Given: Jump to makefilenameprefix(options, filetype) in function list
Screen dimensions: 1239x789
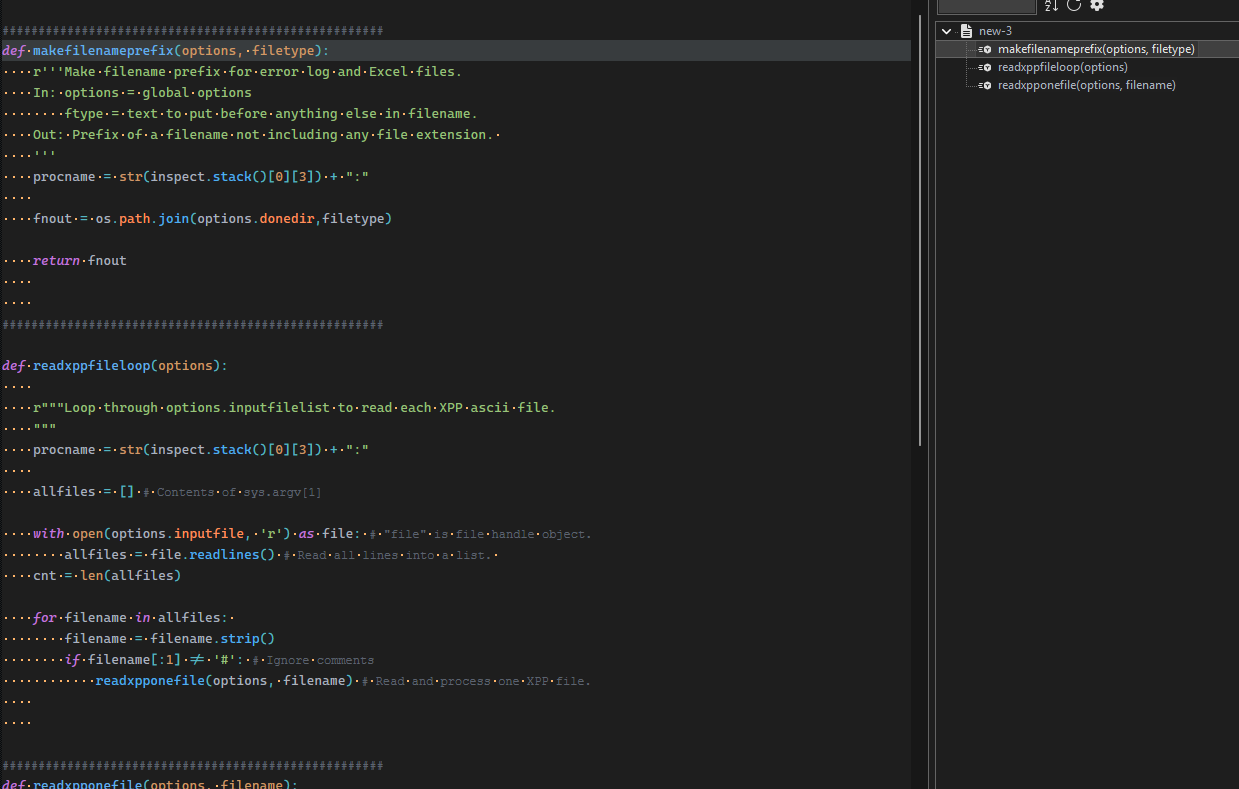Looking at the screenshot, I should click(1096, 49).
